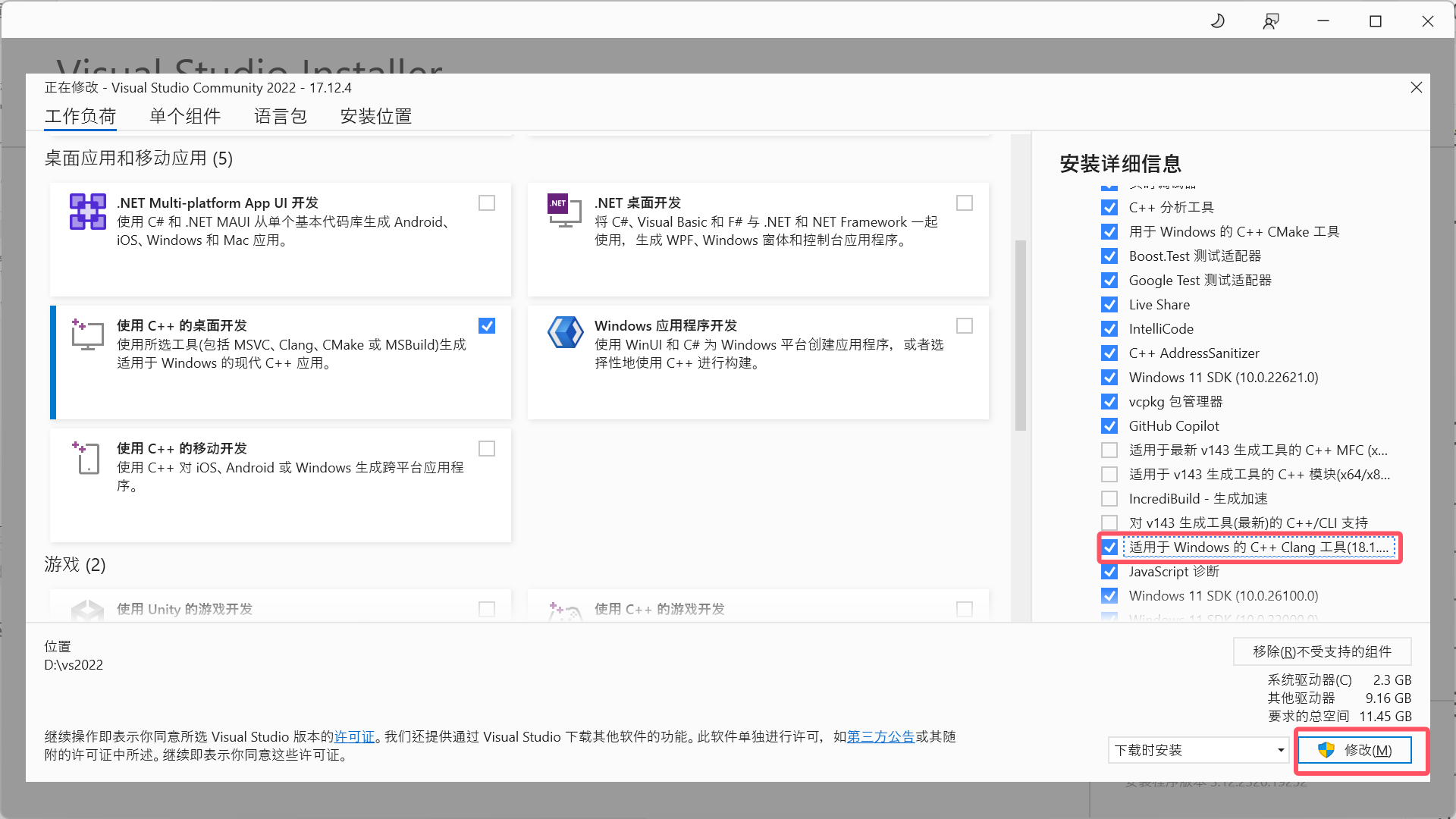The width and height of the screenshot is (1456, 819).
Task: Open the 许可证 link
Action: point(353,736)
